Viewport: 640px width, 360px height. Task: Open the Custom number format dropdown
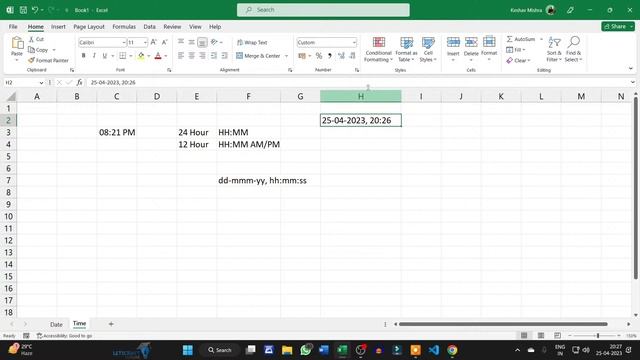click(x=354, y=42)
